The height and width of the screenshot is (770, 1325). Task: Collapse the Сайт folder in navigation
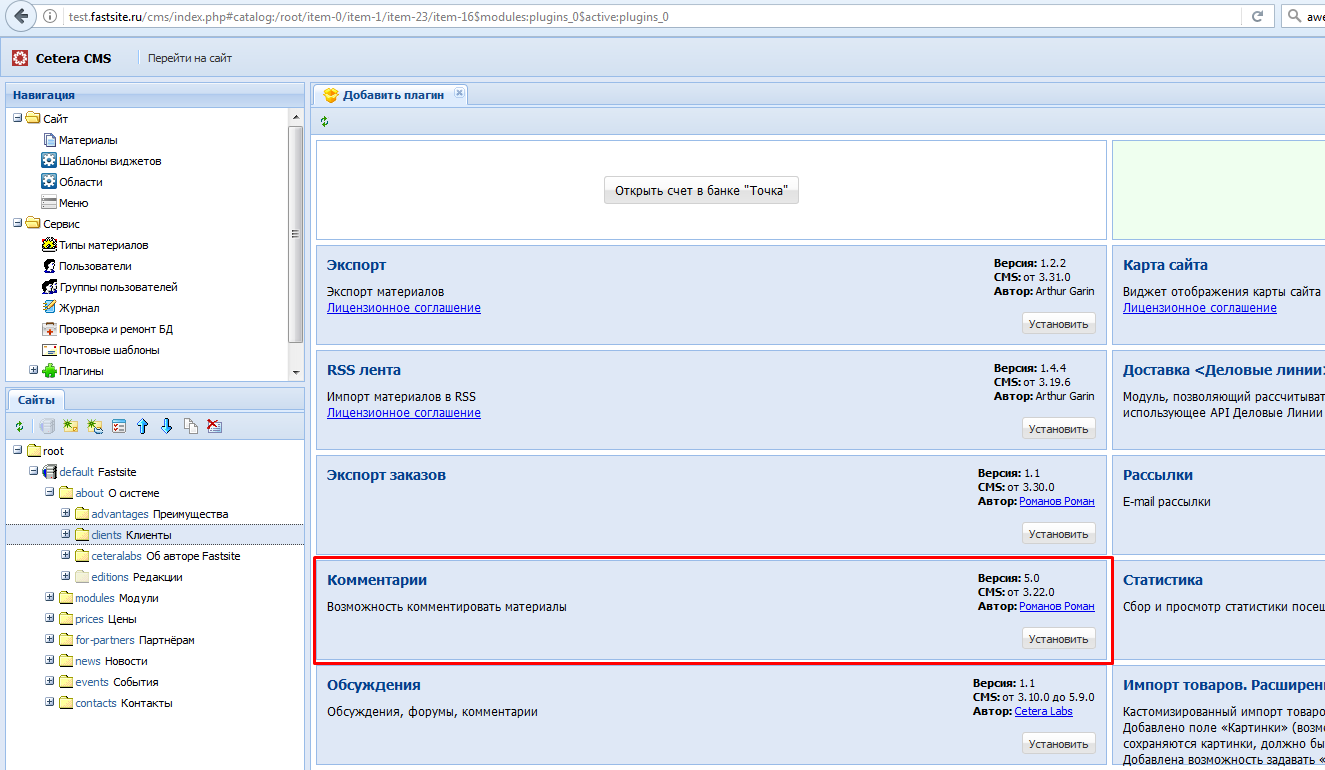17,118
